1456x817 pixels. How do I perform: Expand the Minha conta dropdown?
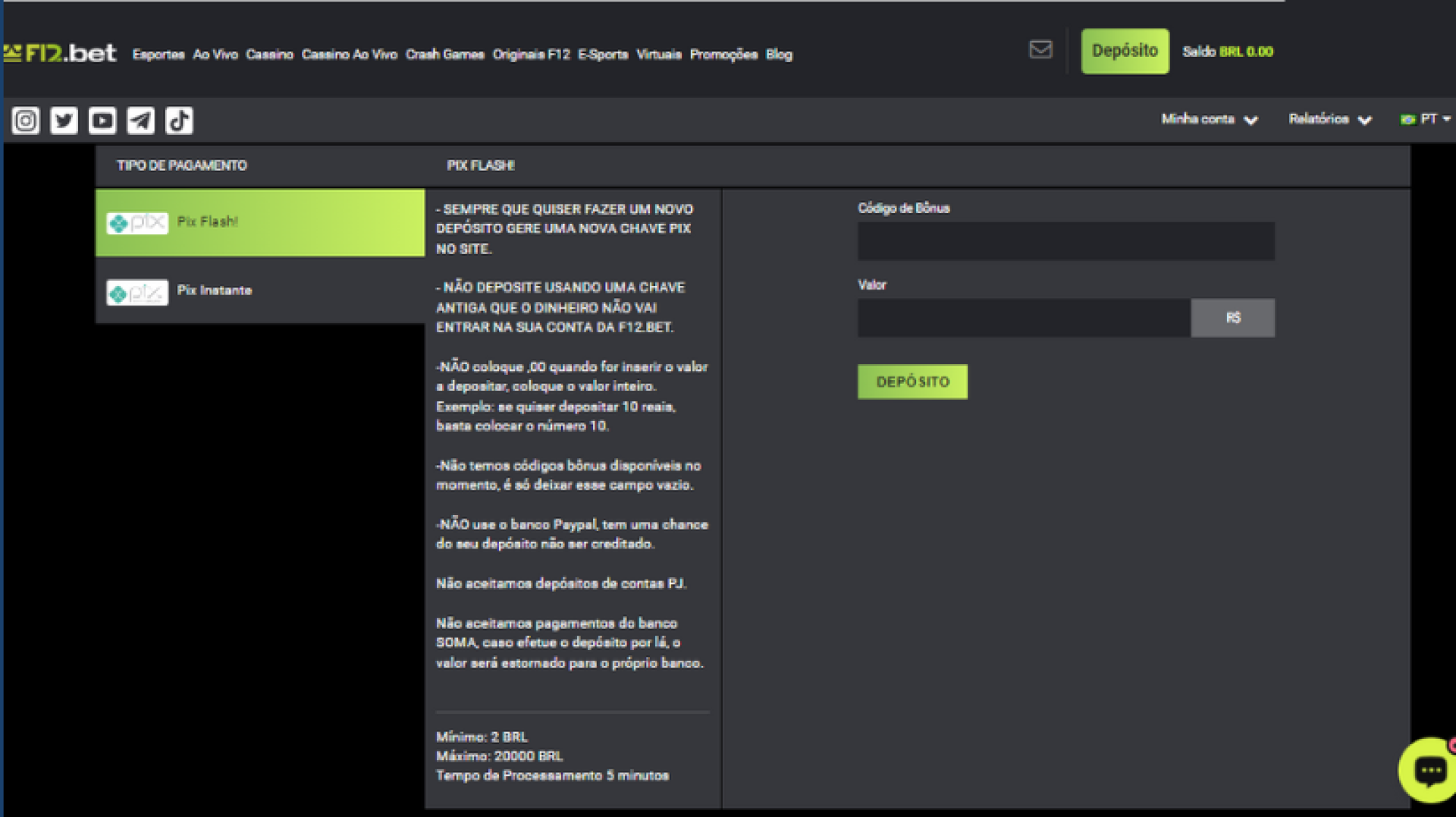pos(1209,119)
